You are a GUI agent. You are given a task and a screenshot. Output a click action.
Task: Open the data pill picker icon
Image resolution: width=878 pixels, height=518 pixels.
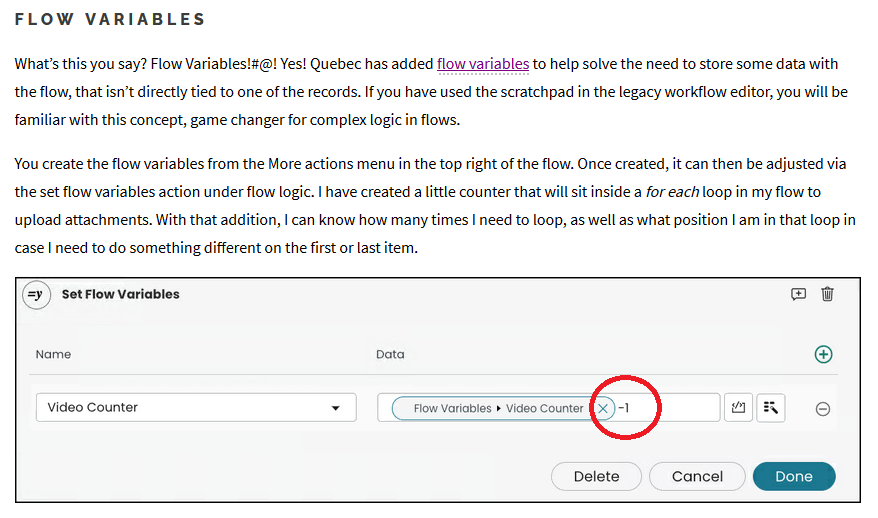pos(770,407)
